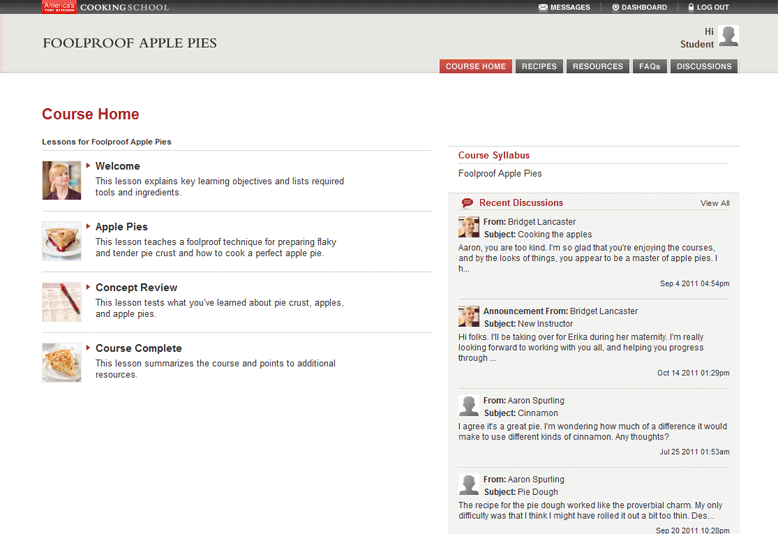Click the Course Syllabus heading
Image resolution: width=778 pixels, height=534 pixels.
tap(494, 155)
